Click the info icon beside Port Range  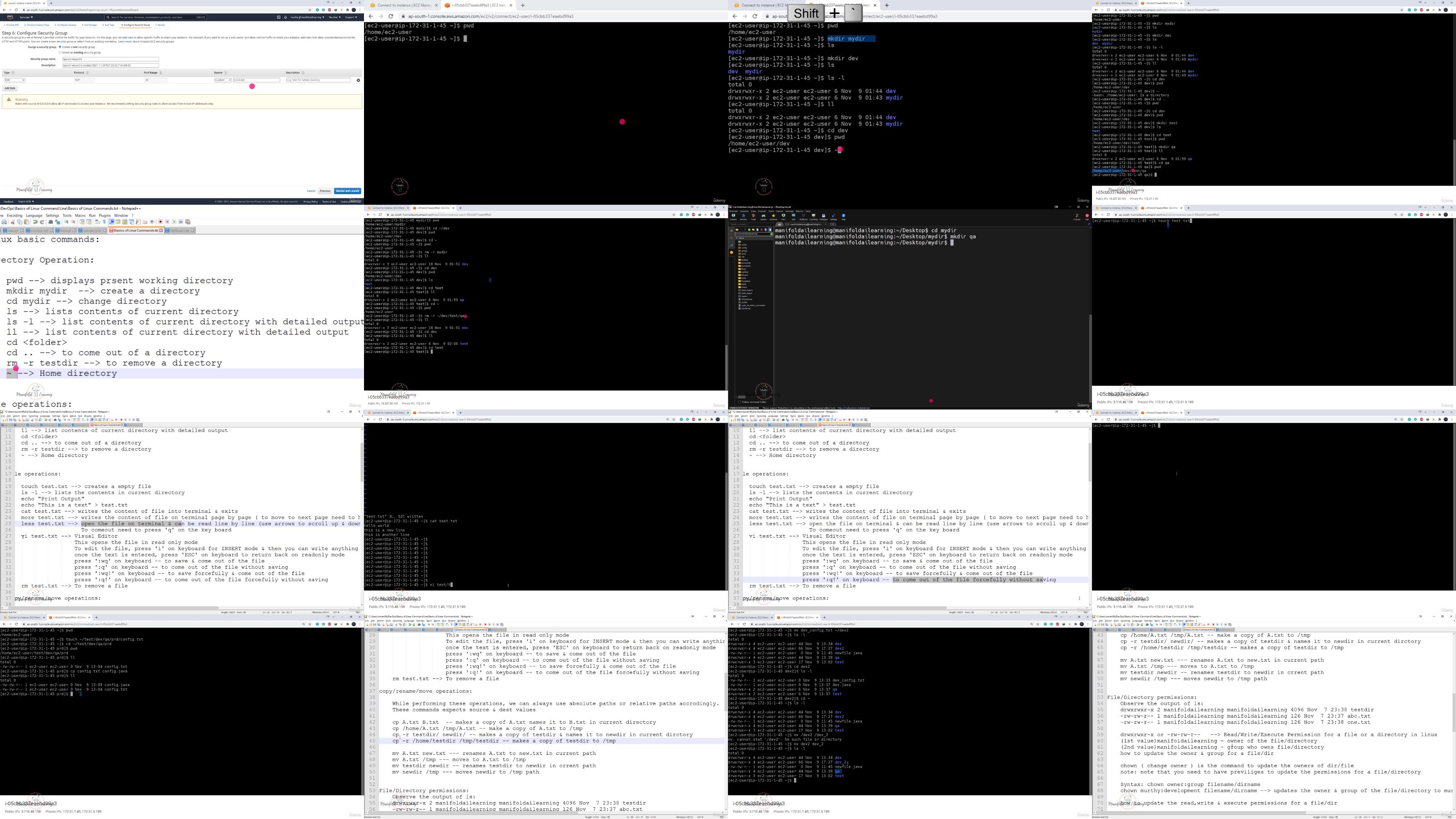click(x=161, y=73)
